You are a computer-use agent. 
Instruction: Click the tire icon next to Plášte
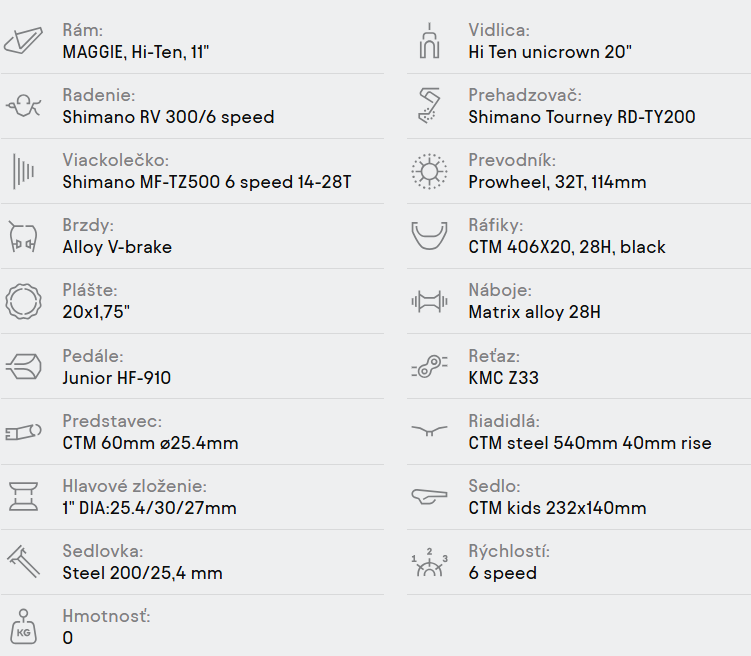click(24, 301)
